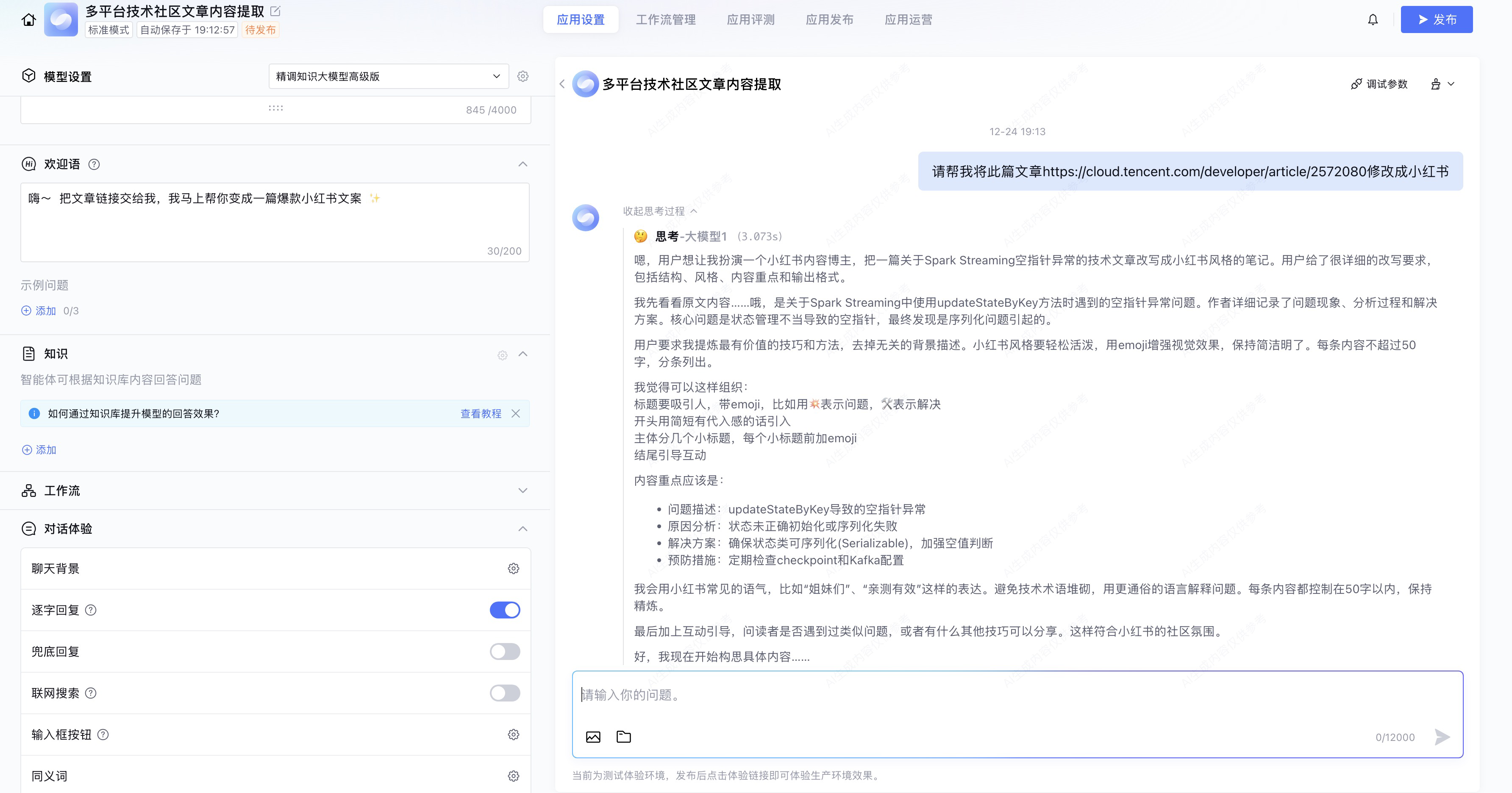Open 输入框按钮 settings gear
Viewport: 1512px width, 793px height.
tap(513, 735)
